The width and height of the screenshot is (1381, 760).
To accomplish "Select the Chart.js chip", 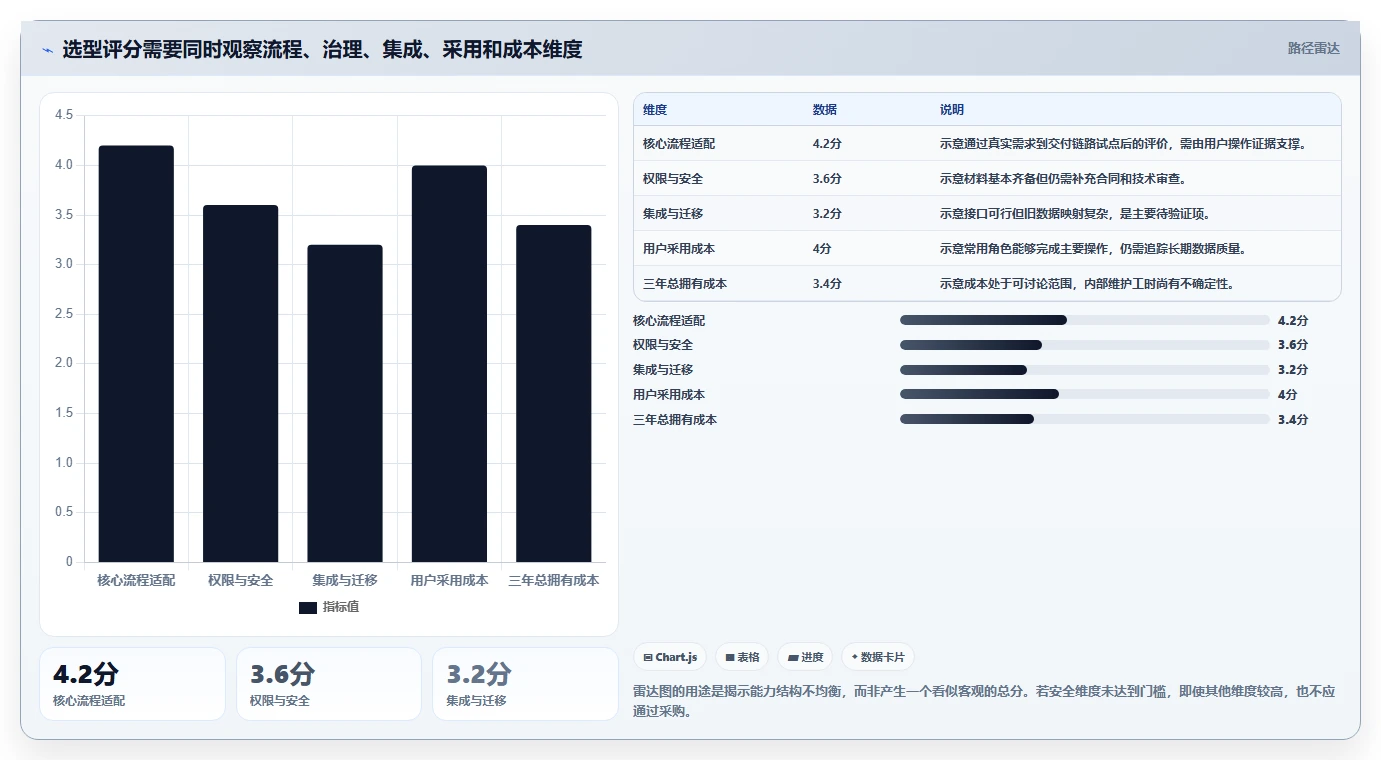I will pyautogui.click(x=670, y=657).
